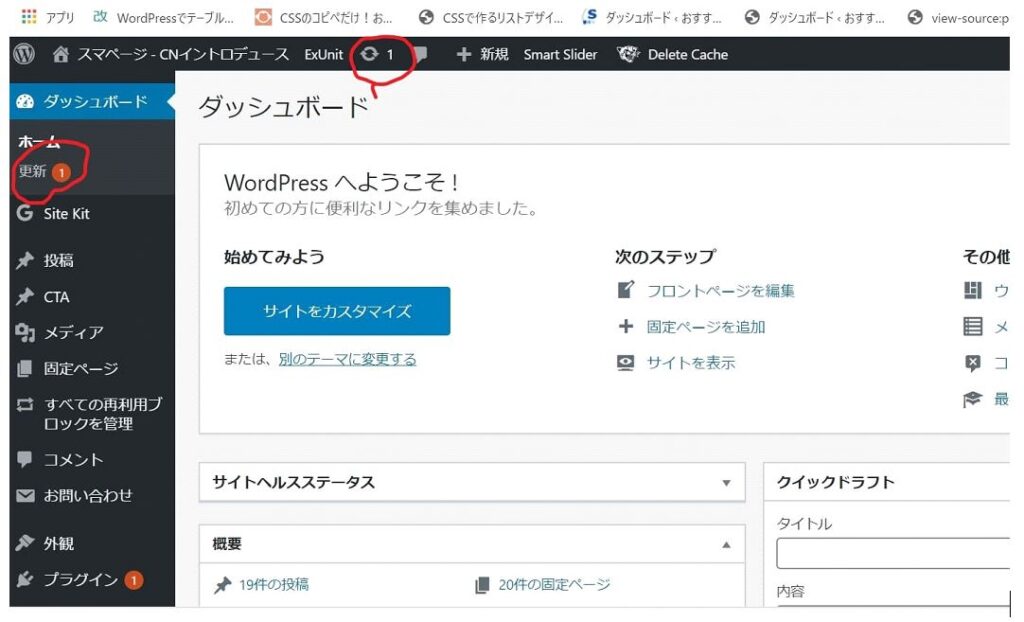Screen dimensions: 1024x622
Task: Click the クイックドラフト title input field
Action: point(893,553)
